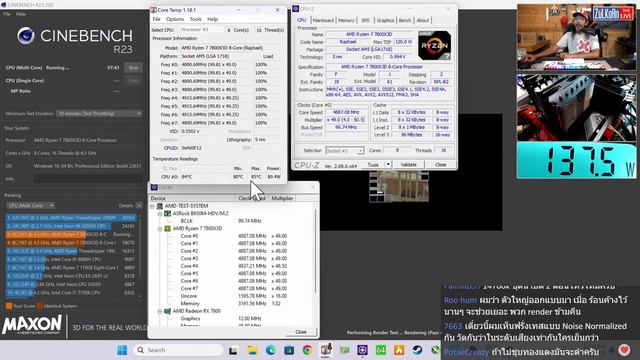Switch to CPU-Z Graphics tab
The image size is (640, 360).
385,20
